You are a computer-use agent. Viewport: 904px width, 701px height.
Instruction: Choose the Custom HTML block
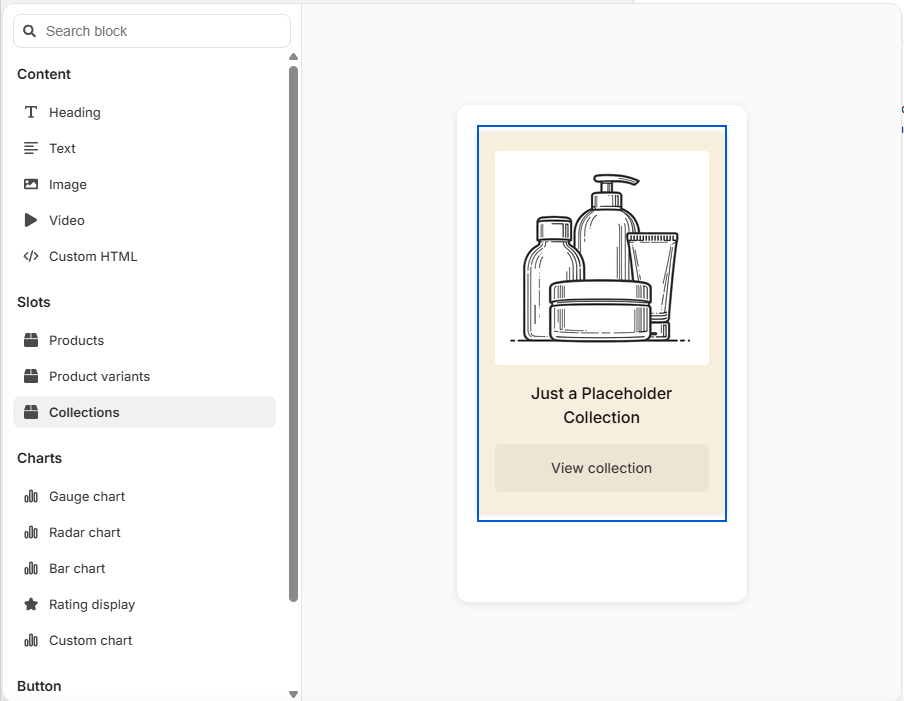coord(91,256)
